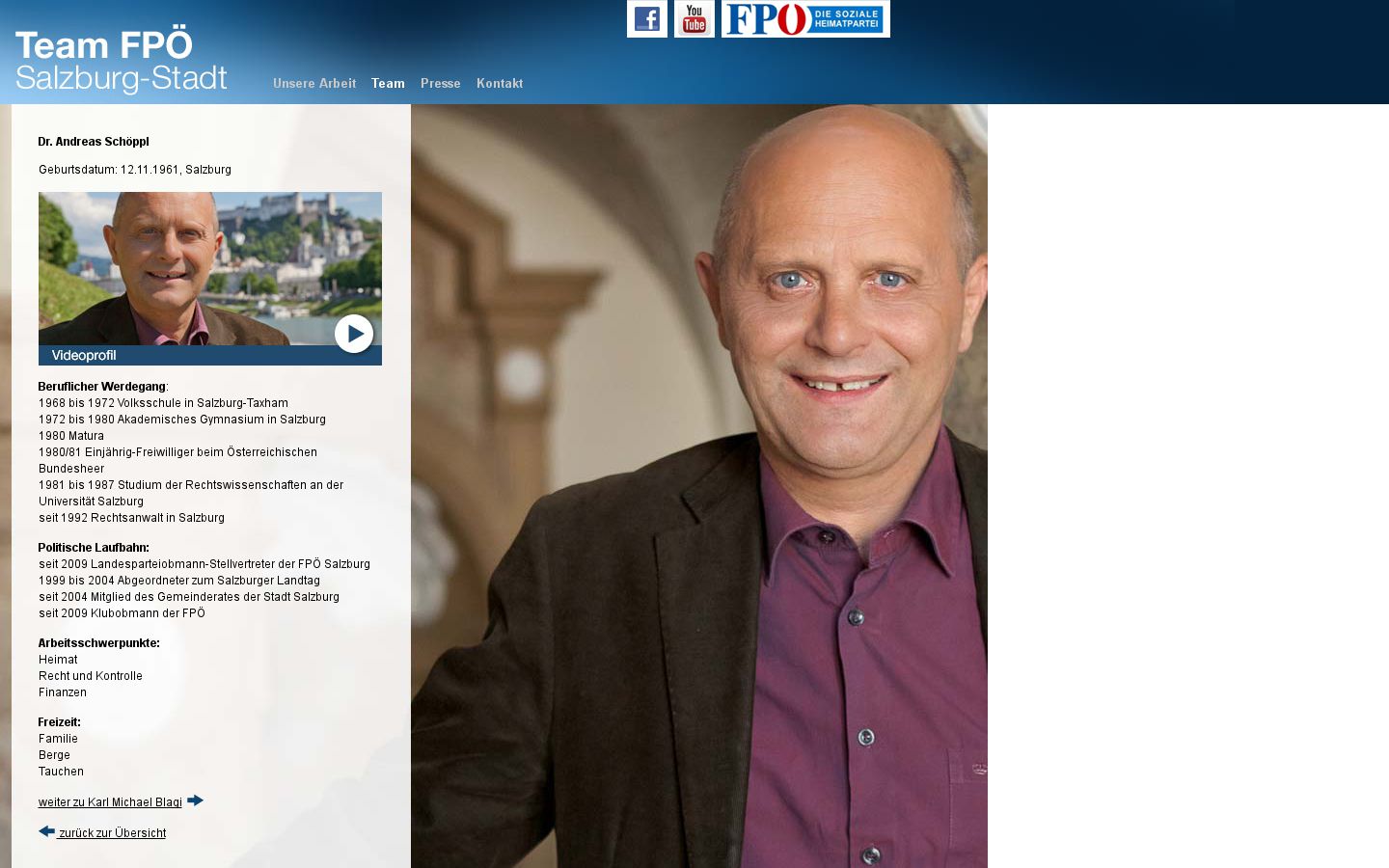Click the FPÖ Die Soziale Heimatpartei logo
The width and height of the screenshot is (1389, 868).
805,18
